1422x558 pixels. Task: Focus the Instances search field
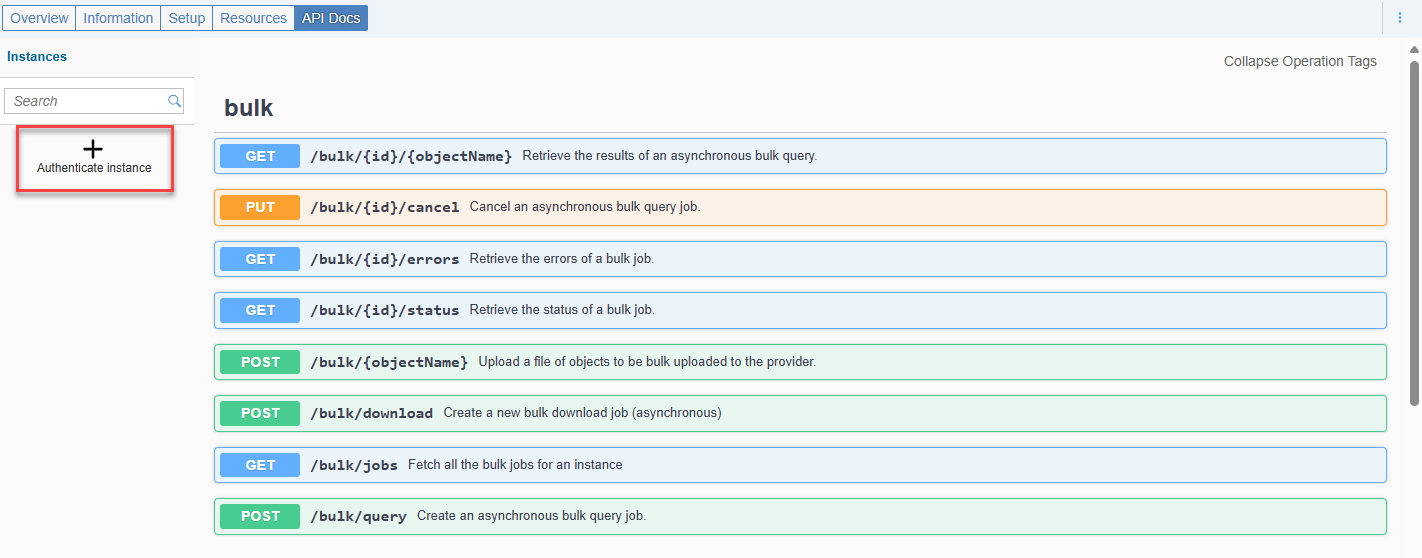(94, 101)
